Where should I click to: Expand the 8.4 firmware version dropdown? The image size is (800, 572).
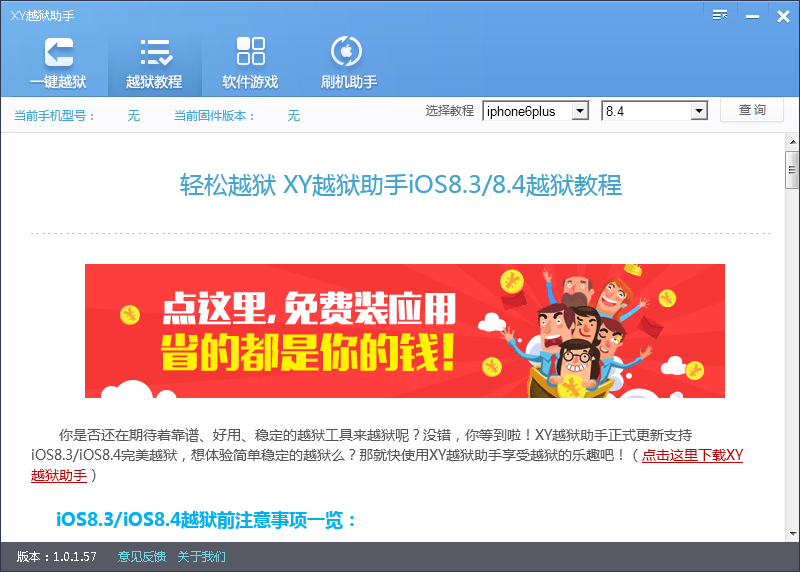[699, 111]
